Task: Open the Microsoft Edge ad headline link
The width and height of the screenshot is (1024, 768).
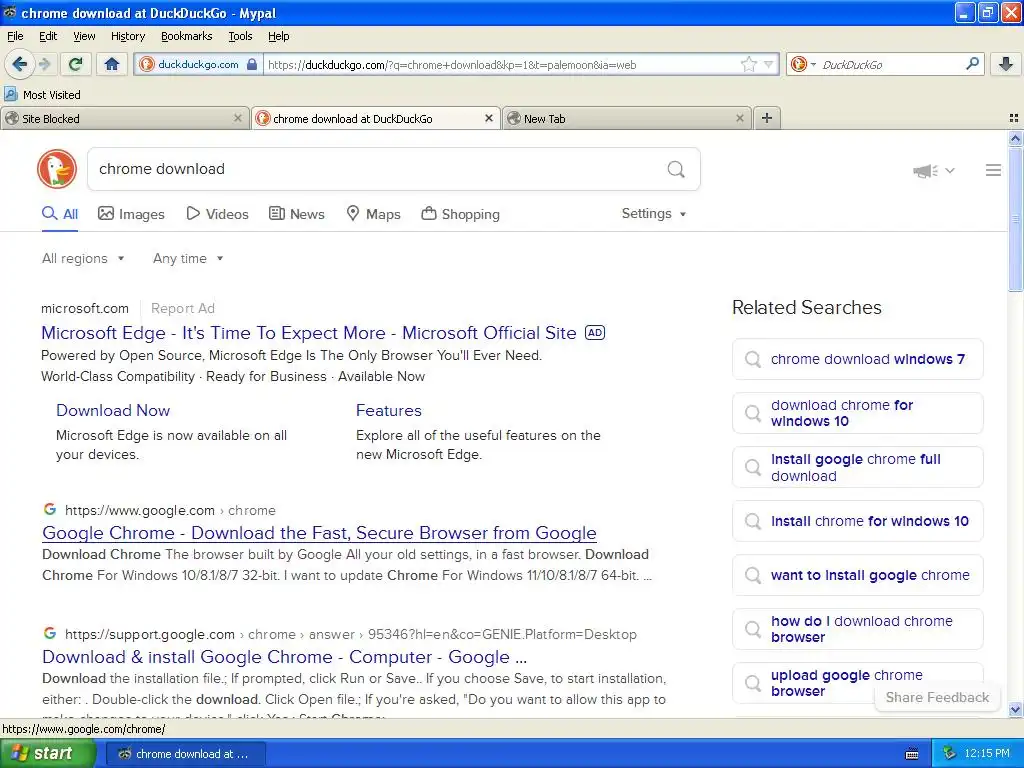Action: click(309, 333)
